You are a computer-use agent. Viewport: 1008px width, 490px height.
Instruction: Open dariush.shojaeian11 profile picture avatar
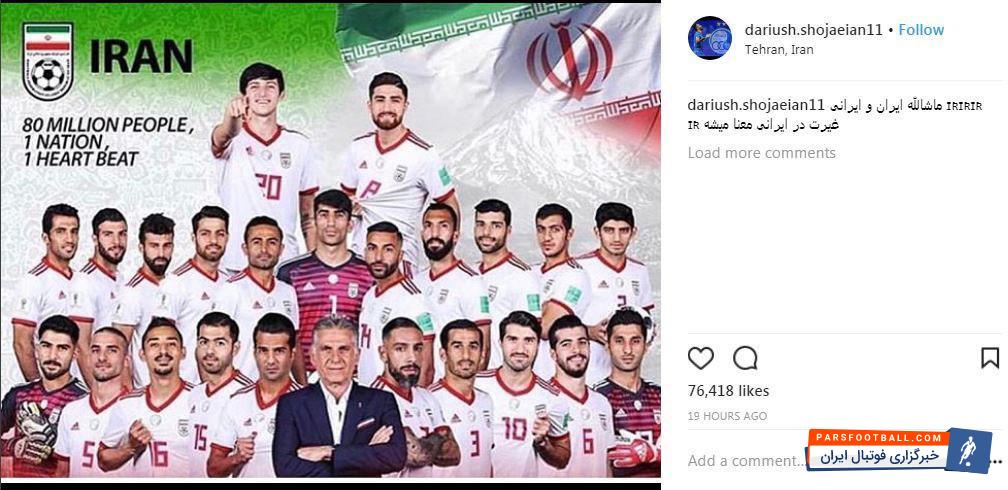[710, 38]
